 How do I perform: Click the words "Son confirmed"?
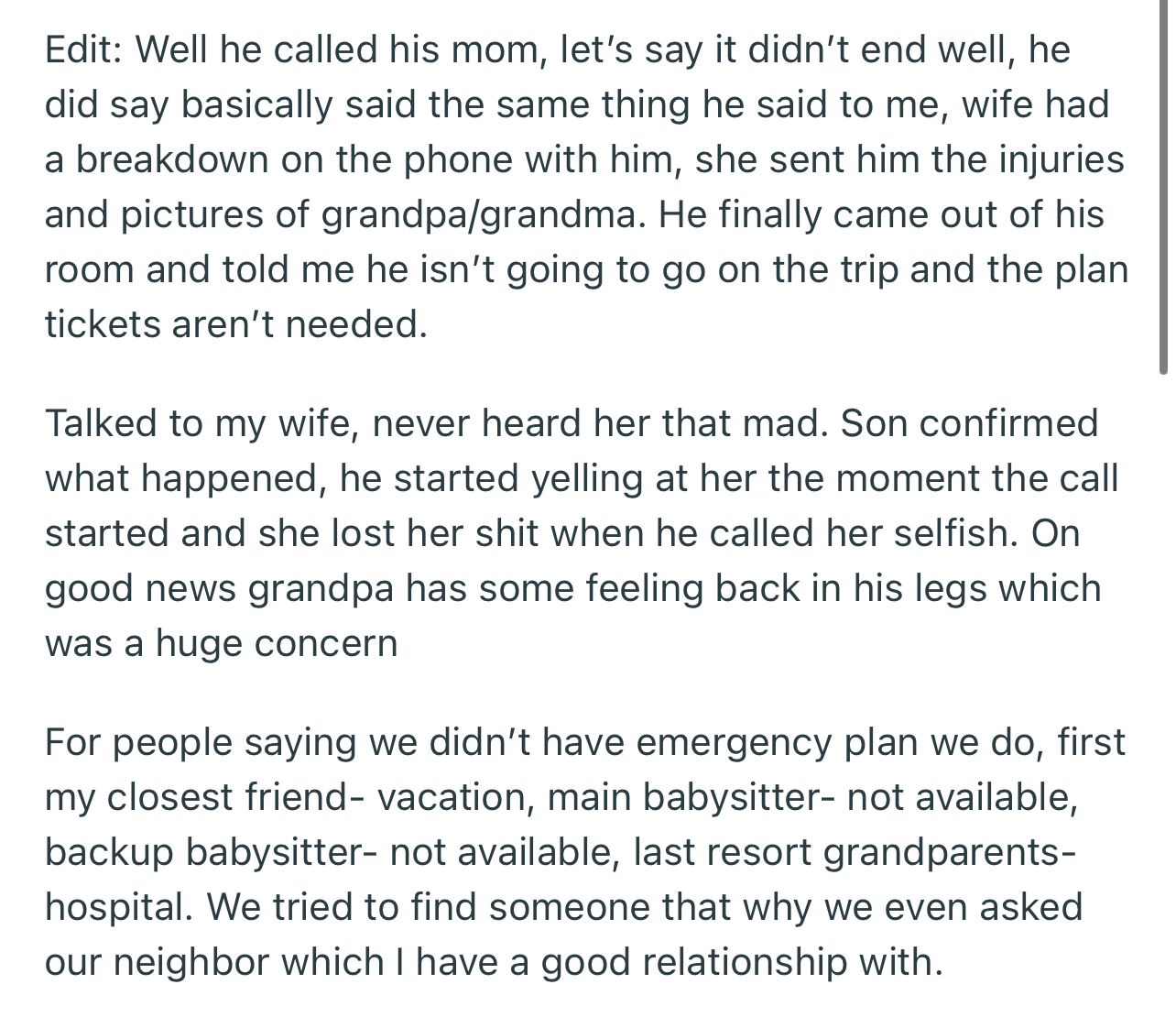[969, 423]
